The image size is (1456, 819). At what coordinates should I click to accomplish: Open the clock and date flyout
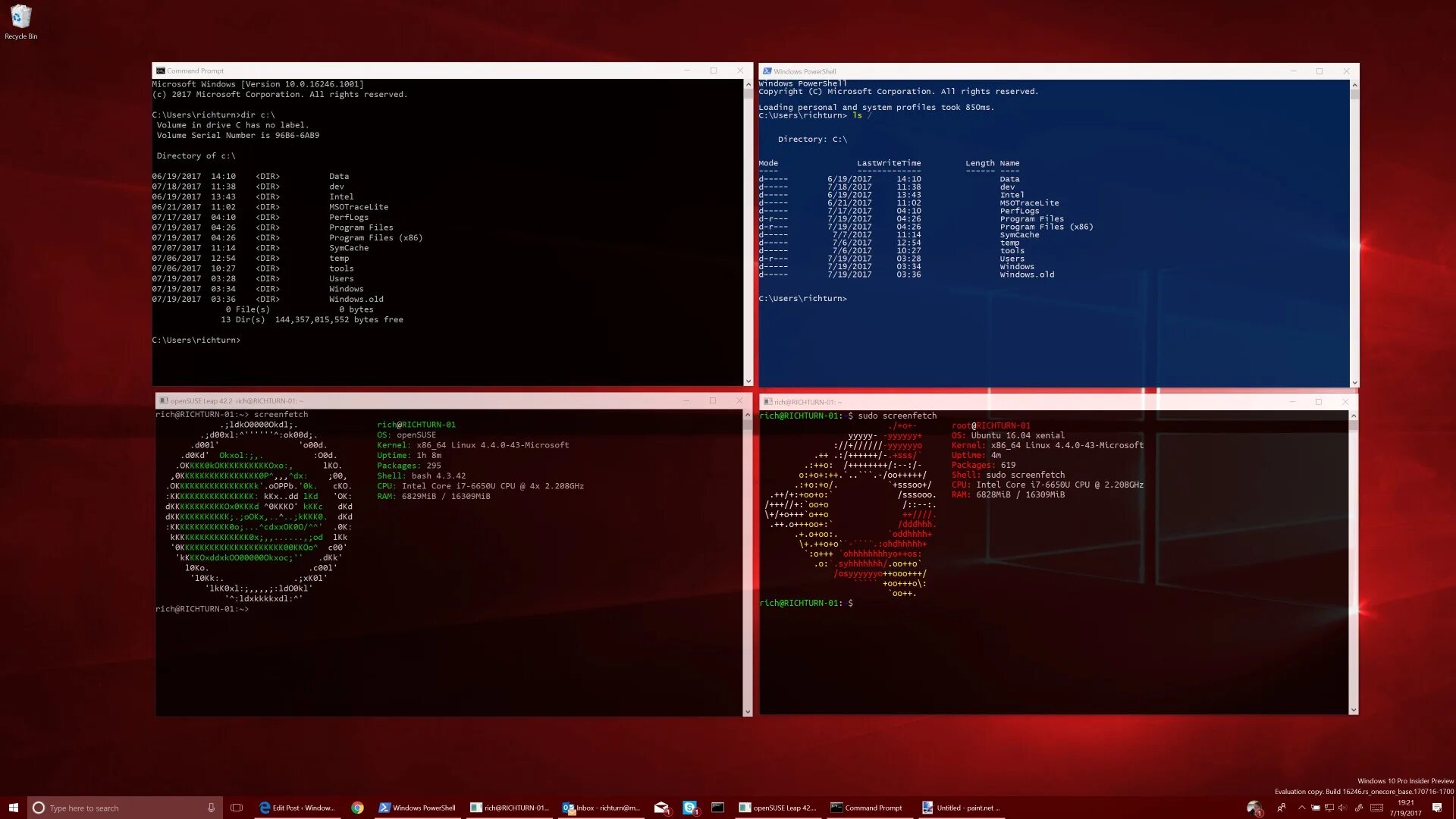pos(1405,808)
